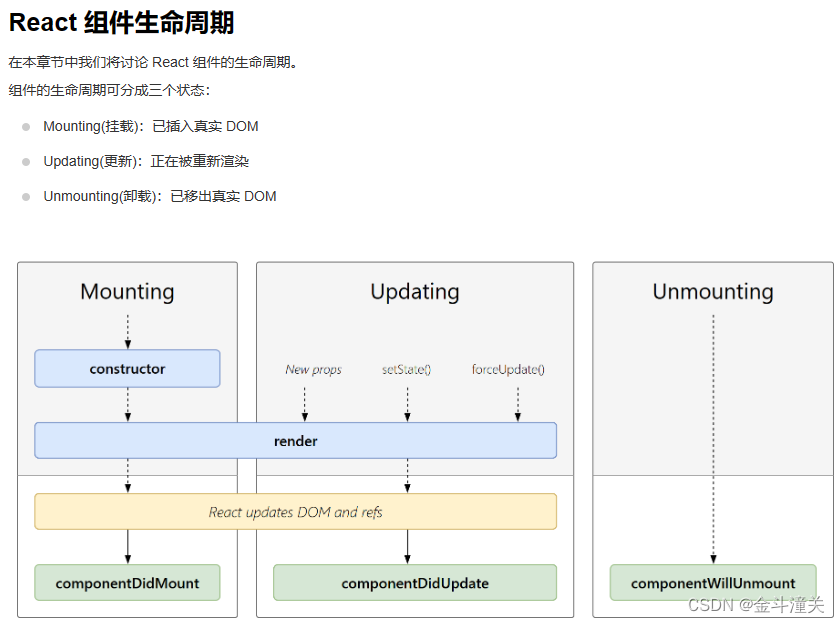Click the Mounting panel title
Viewport: 840px width, 623px height.
pyautogui.click(x=127, y=292)
